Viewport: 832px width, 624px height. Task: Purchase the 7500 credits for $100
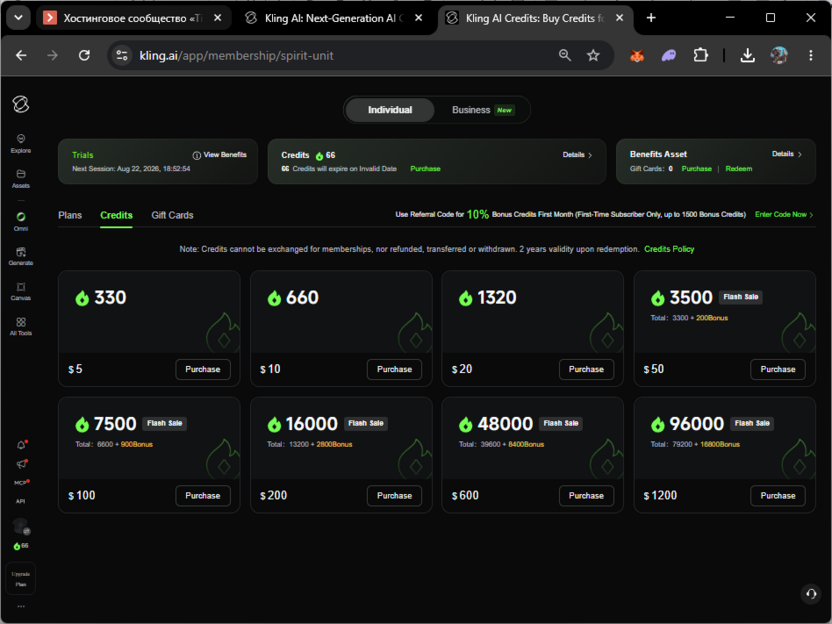click(x=203, y=496)
